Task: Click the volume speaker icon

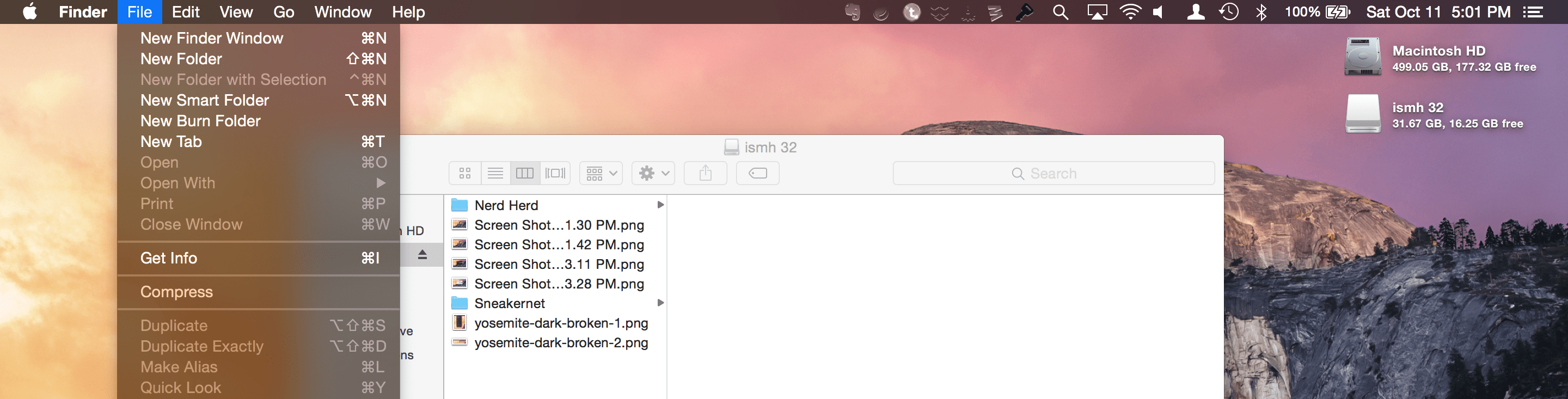Action: (x=1159, y=12)
